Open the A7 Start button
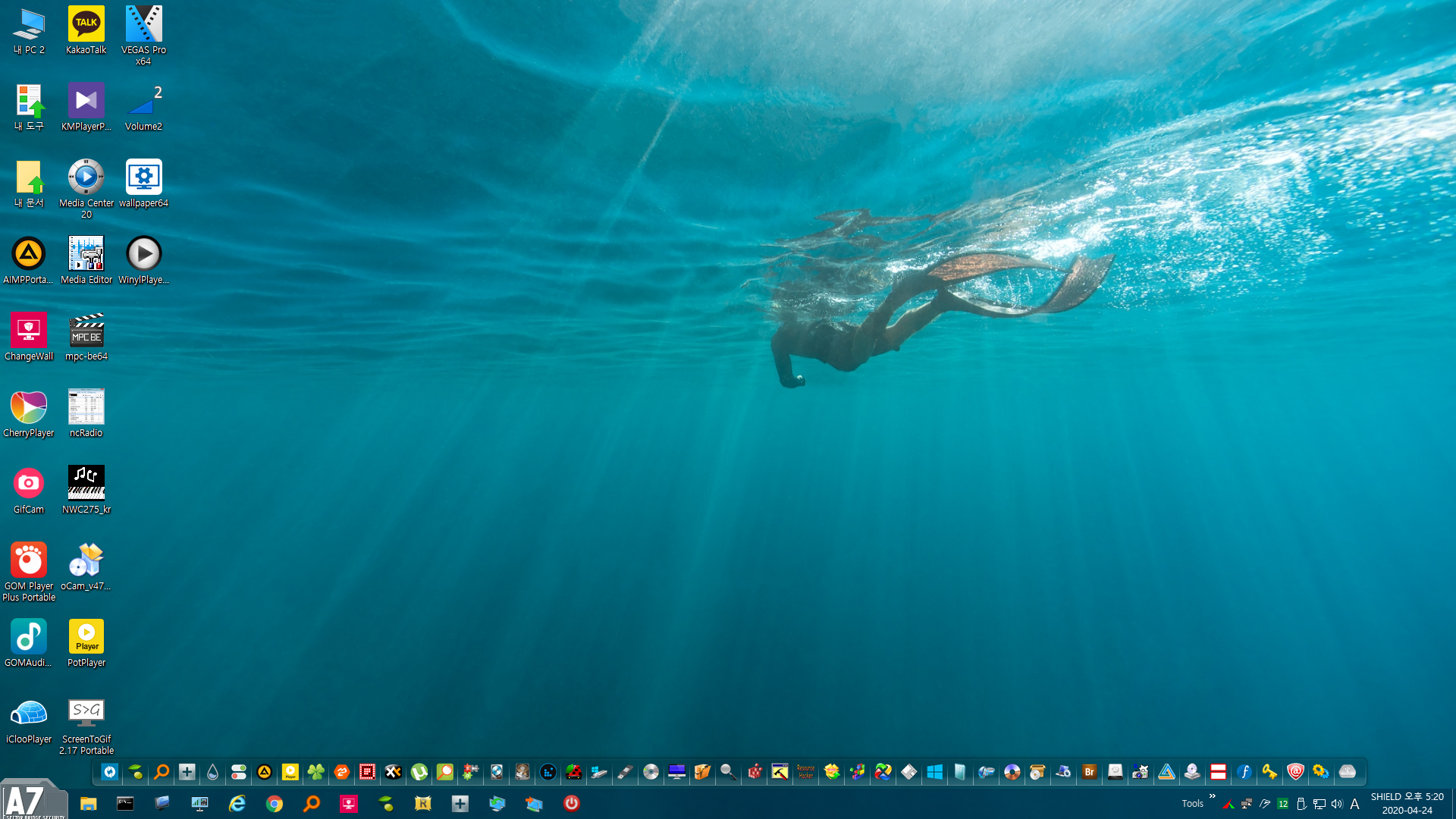This screenshot has width=1456, height=819. coord(33,799)
